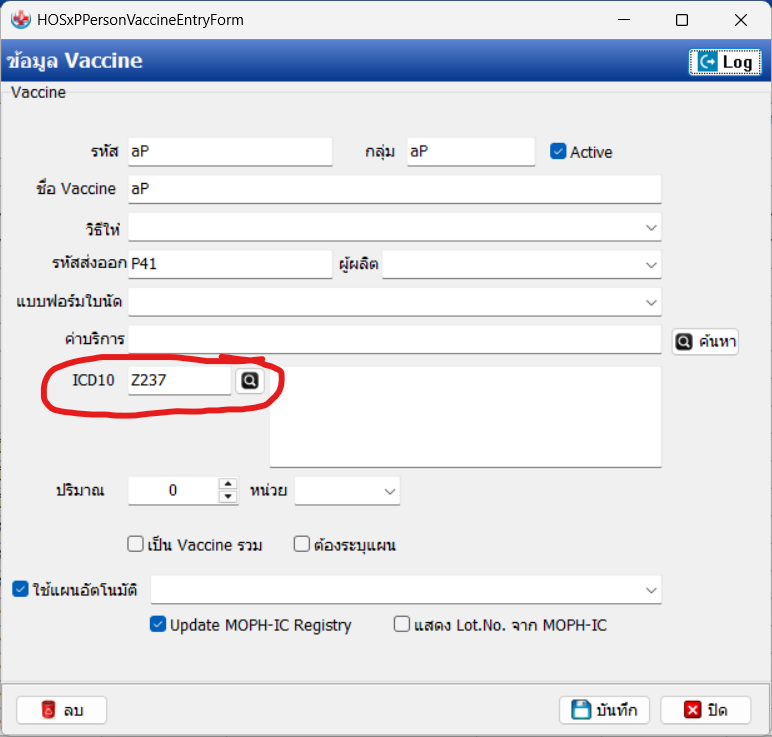Decrease quantity with the down spinner arrow
The width and height of the screenshot is (772, 737).
tap(228, 496)
